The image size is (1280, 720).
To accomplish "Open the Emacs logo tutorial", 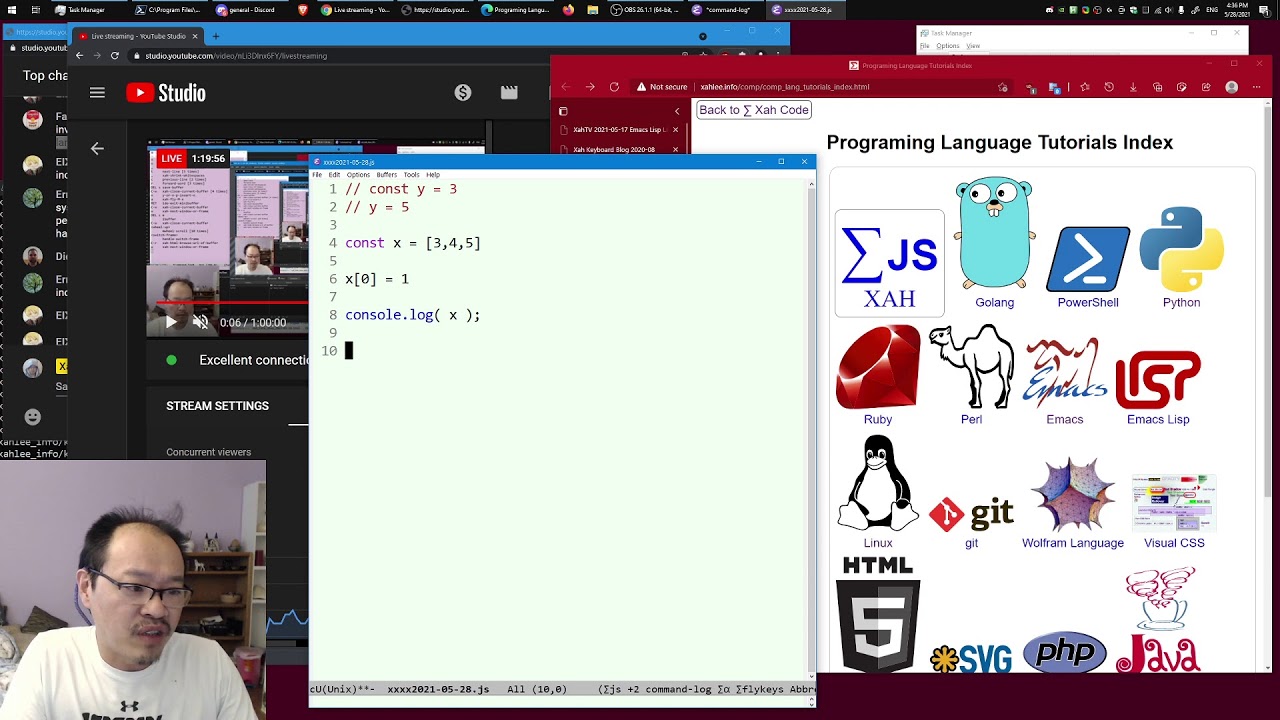I will tap(1065, 373).
